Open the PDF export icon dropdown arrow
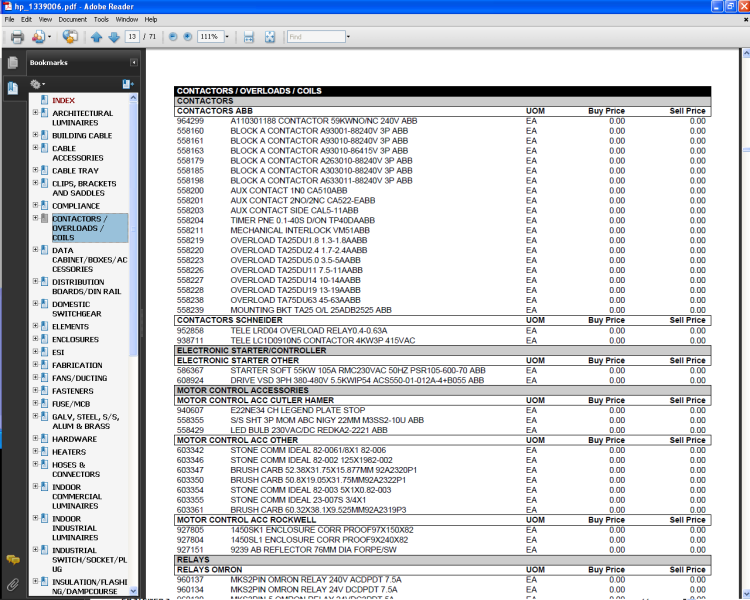The width and height of the screenshot is (750, 600). (49, 37)
